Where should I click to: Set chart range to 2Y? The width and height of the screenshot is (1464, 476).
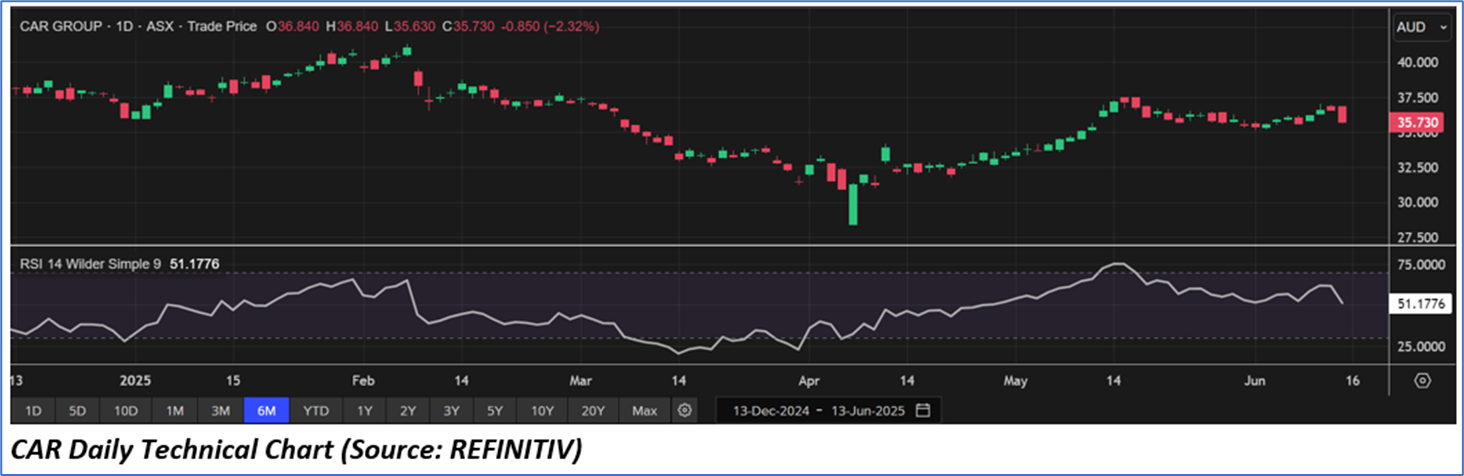[410, 411]
